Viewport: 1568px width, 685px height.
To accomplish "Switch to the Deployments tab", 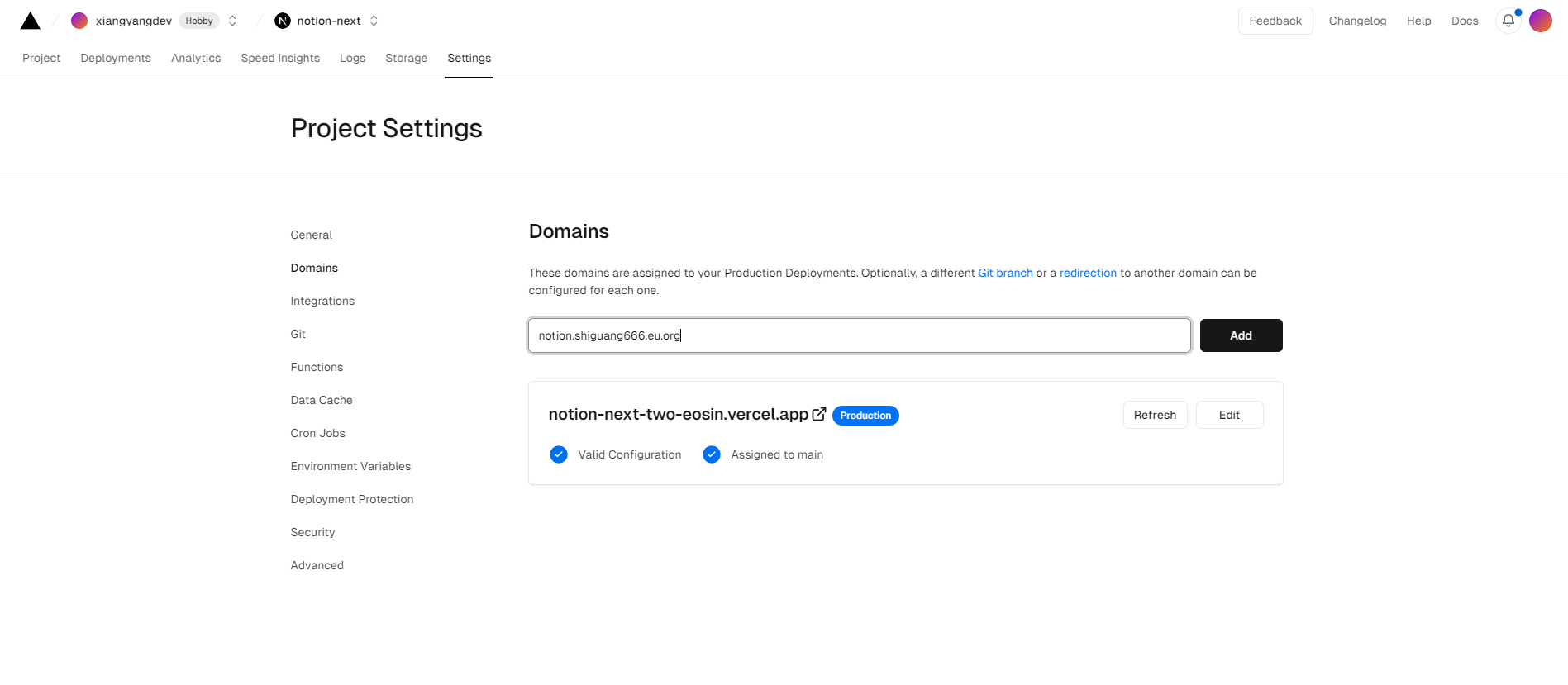I will coord(116,58).
